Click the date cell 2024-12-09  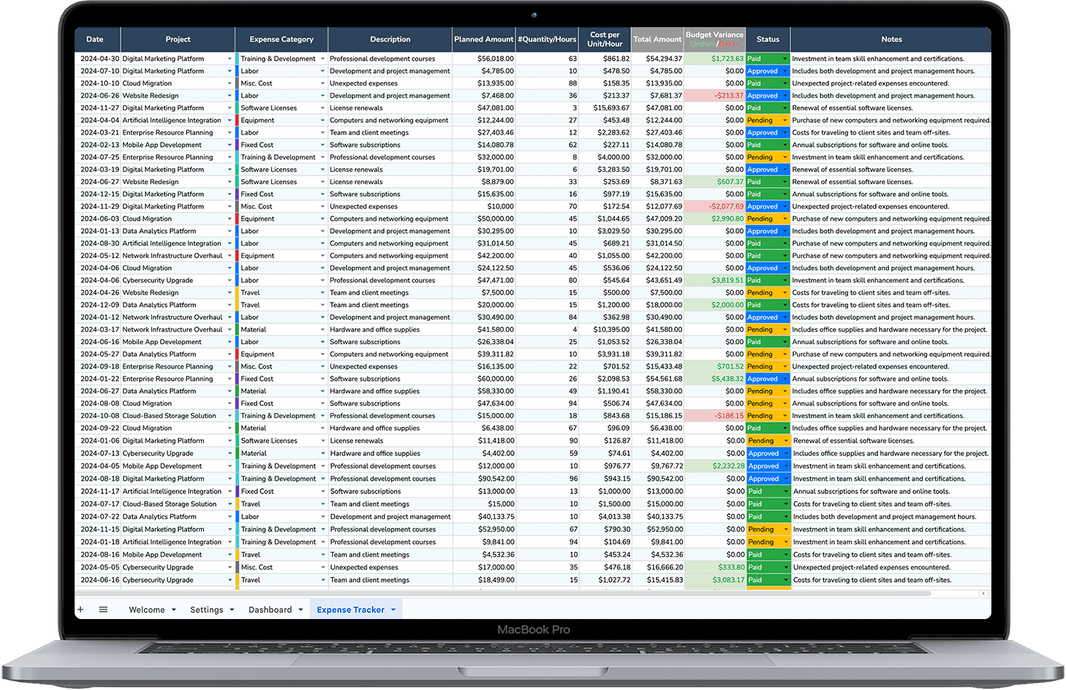(x=98, y=305)
